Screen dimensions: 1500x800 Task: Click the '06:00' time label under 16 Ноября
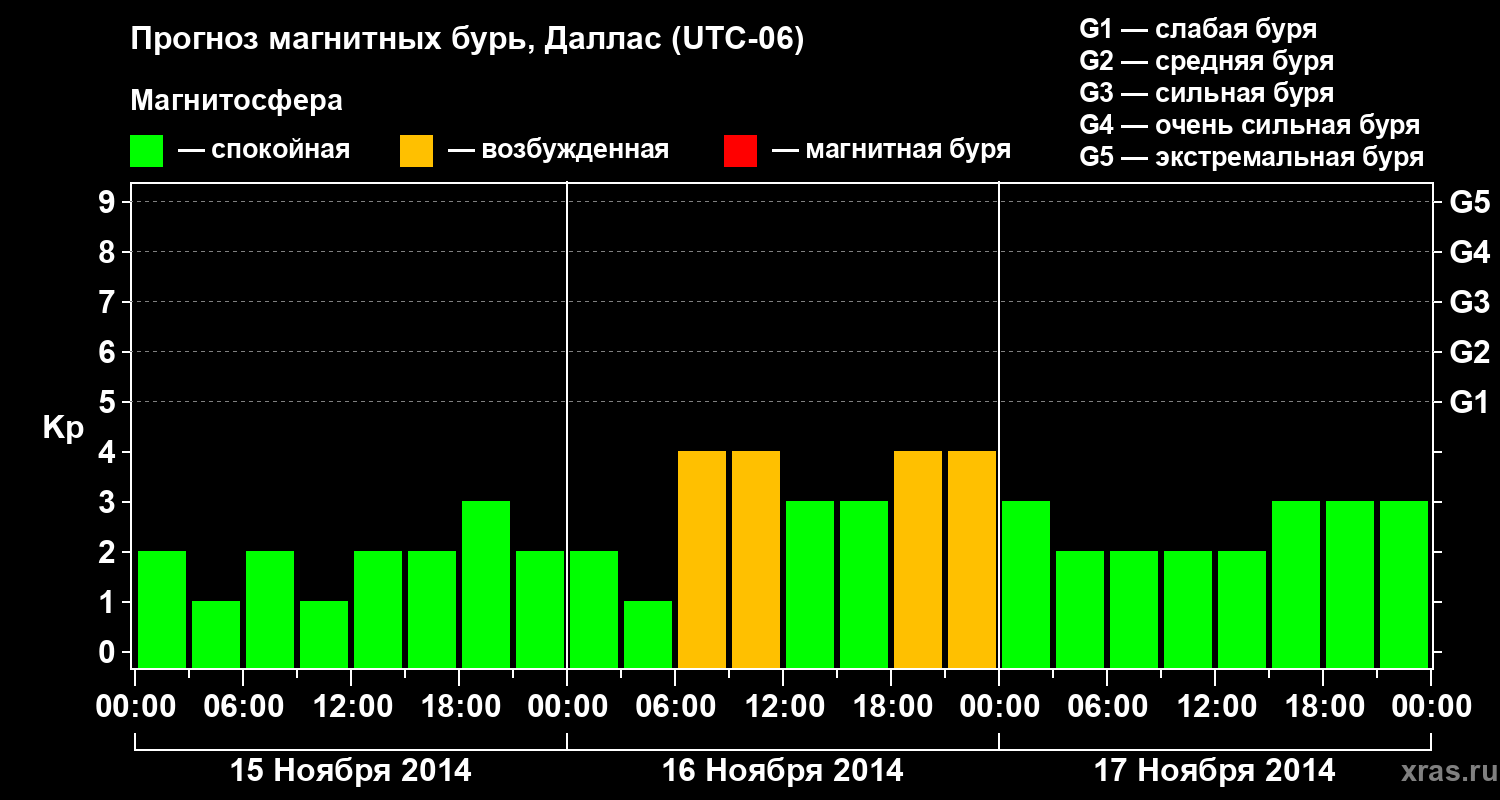click(x=675, y=707)
